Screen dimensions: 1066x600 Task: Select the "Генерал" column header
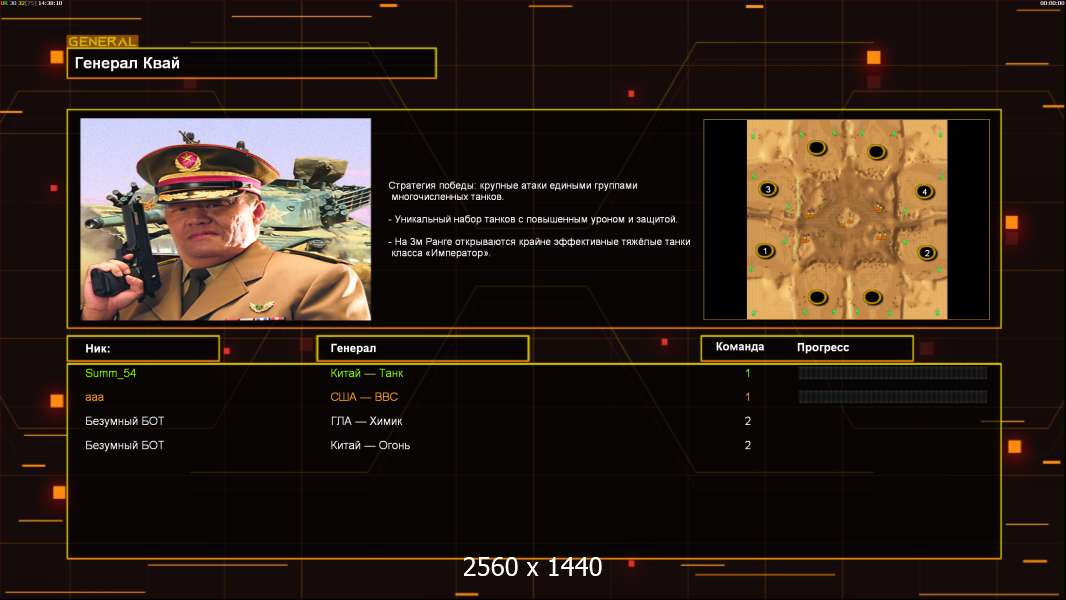click(x=422, y=348)
